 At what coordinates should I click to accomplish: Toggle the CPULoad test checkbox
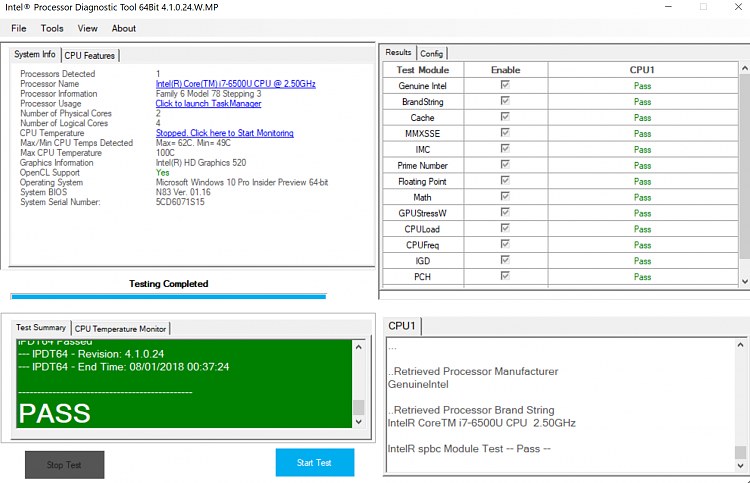pos(505,228)
